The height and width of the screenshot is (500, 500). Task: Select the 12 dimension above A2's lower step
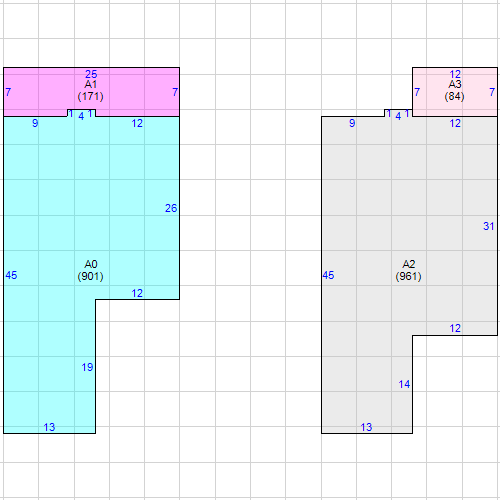pos(455,328)
